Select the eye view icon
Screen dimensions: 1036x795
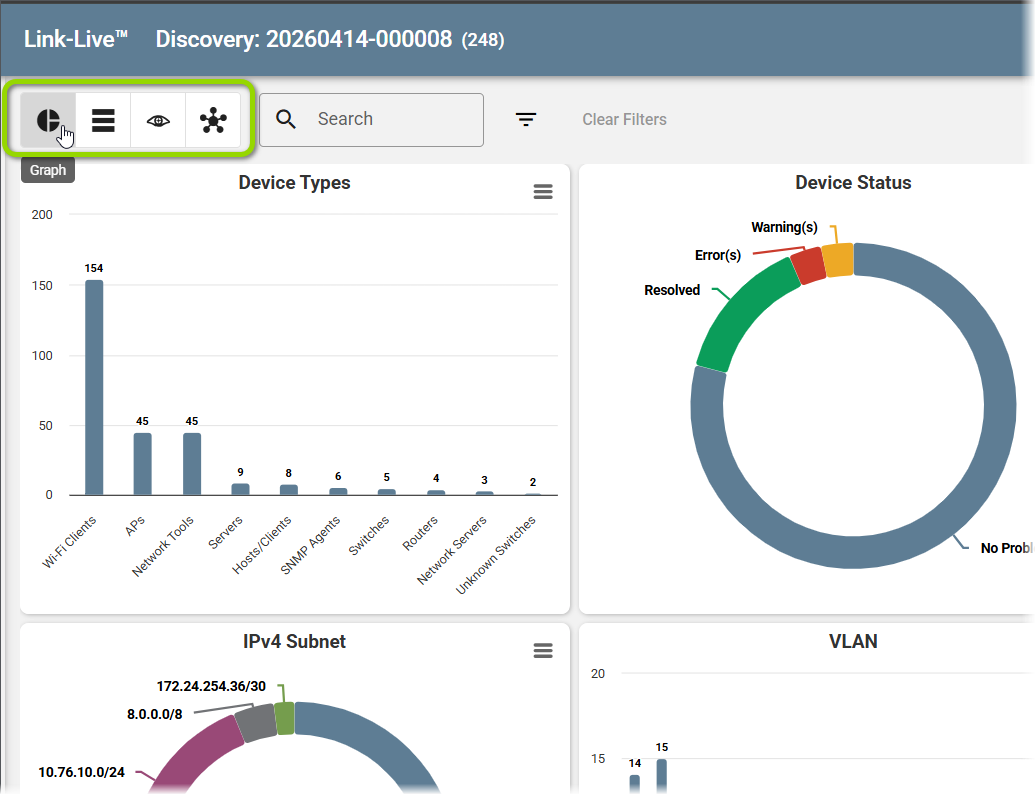[158, 120]
